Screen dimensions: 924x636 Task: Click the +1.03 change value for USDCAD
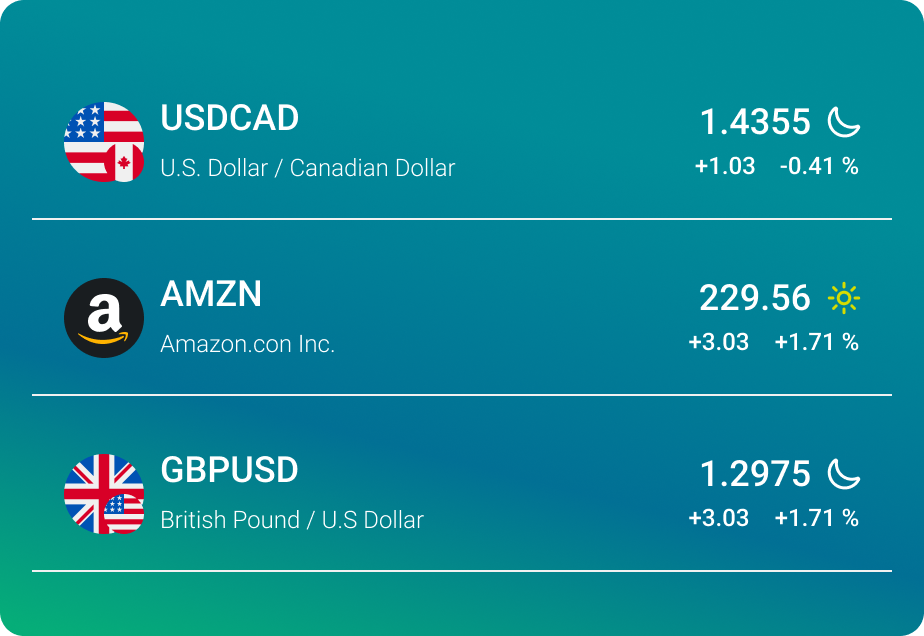725,166
